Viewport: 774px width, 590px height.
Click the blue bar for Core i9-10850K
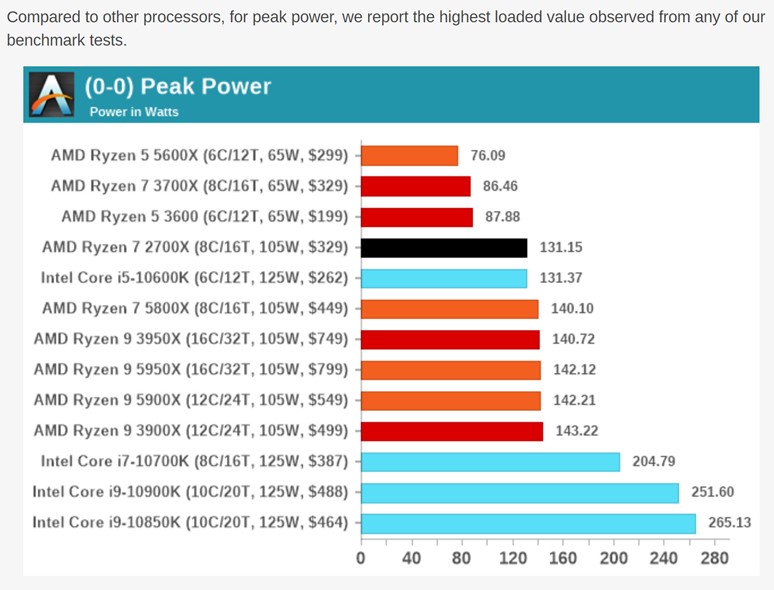528,523
